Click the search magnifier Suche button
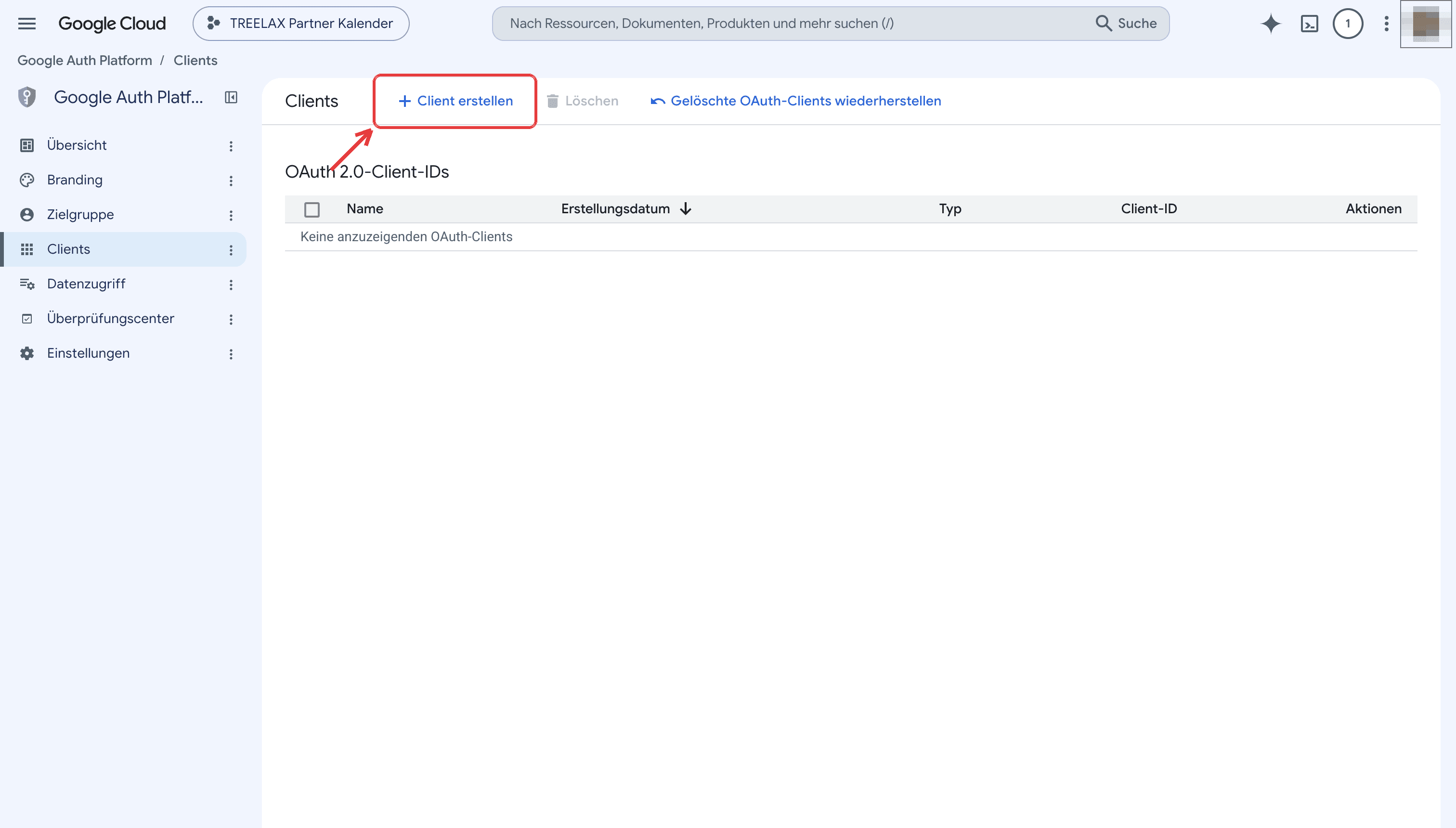1456x828 pixels. click(x=1126, y=23)
